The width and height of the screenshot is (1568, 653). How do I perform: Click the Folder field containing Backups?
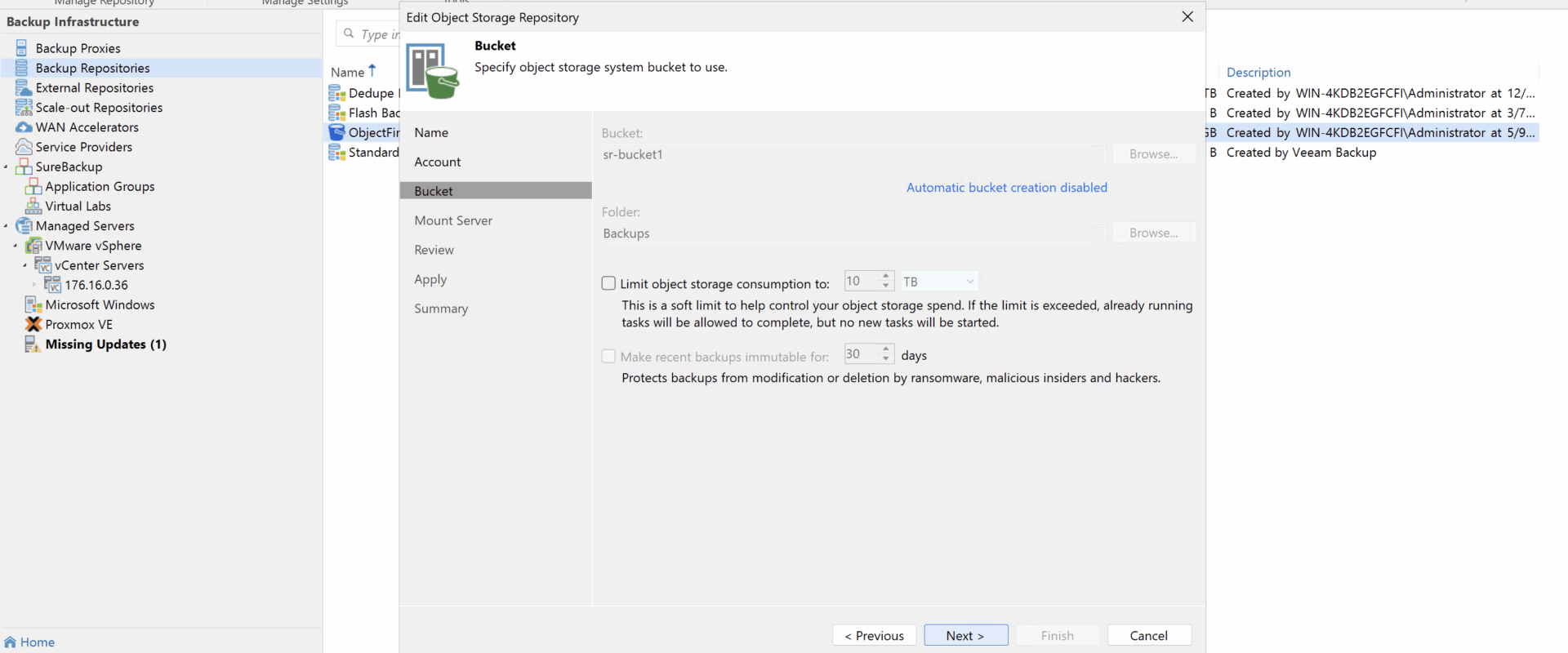[x=853, y=233]
